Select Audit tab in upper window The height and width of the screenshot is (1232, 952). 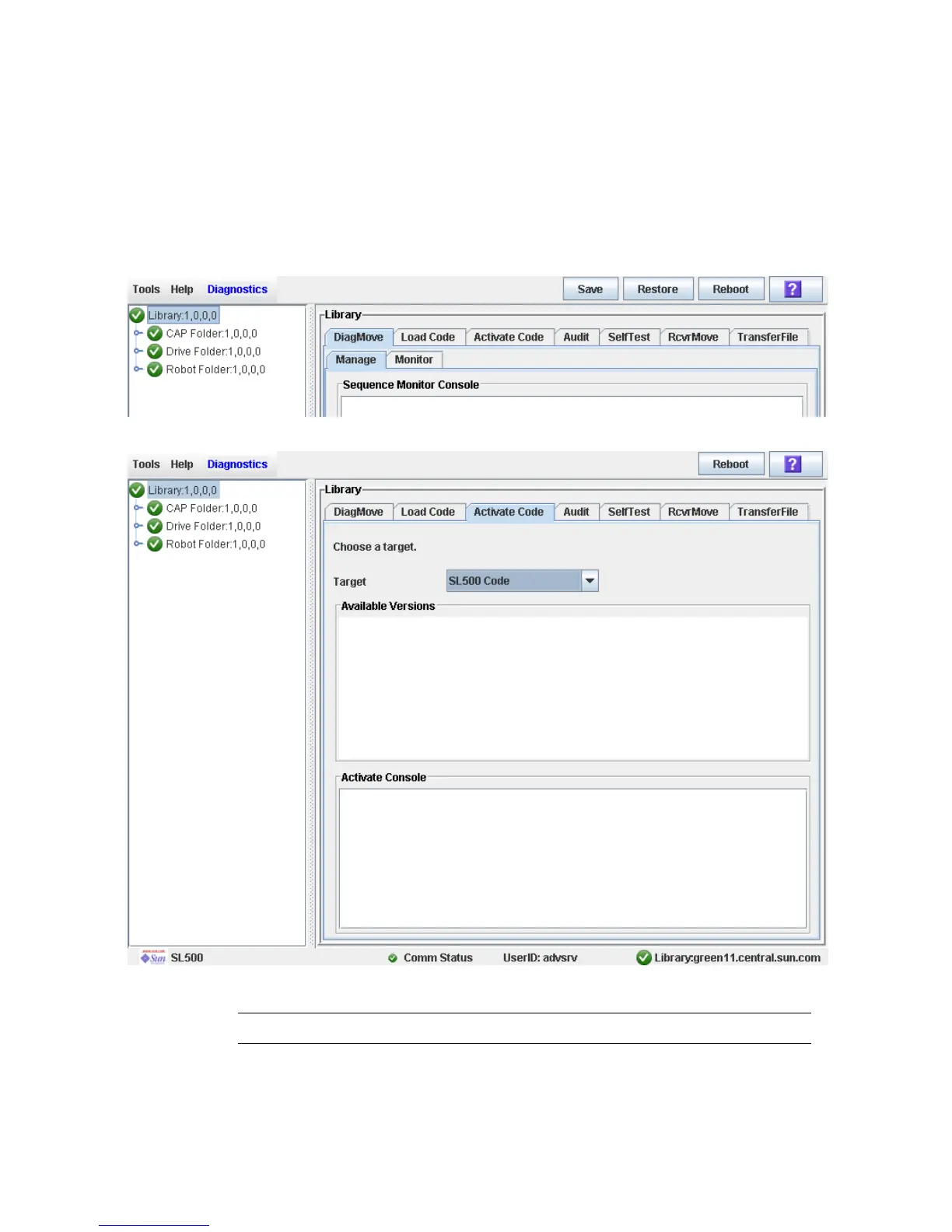point(576,338)
